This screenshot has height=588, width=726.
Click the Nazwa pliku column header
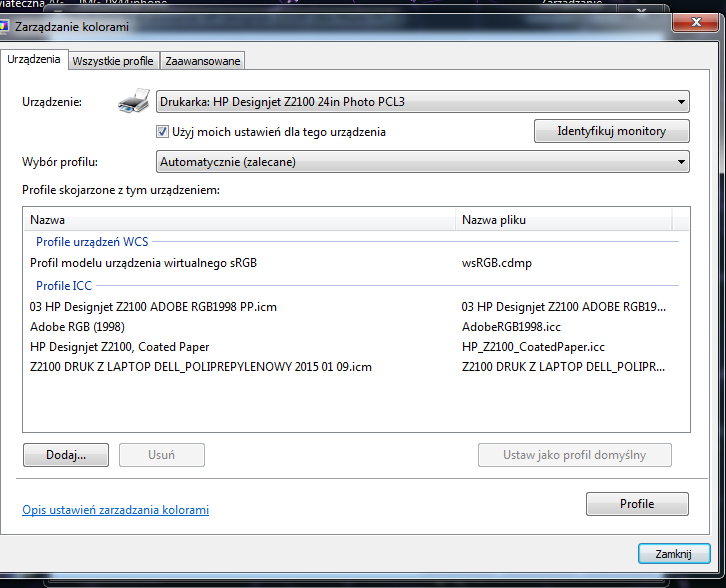tap(564, 219)
